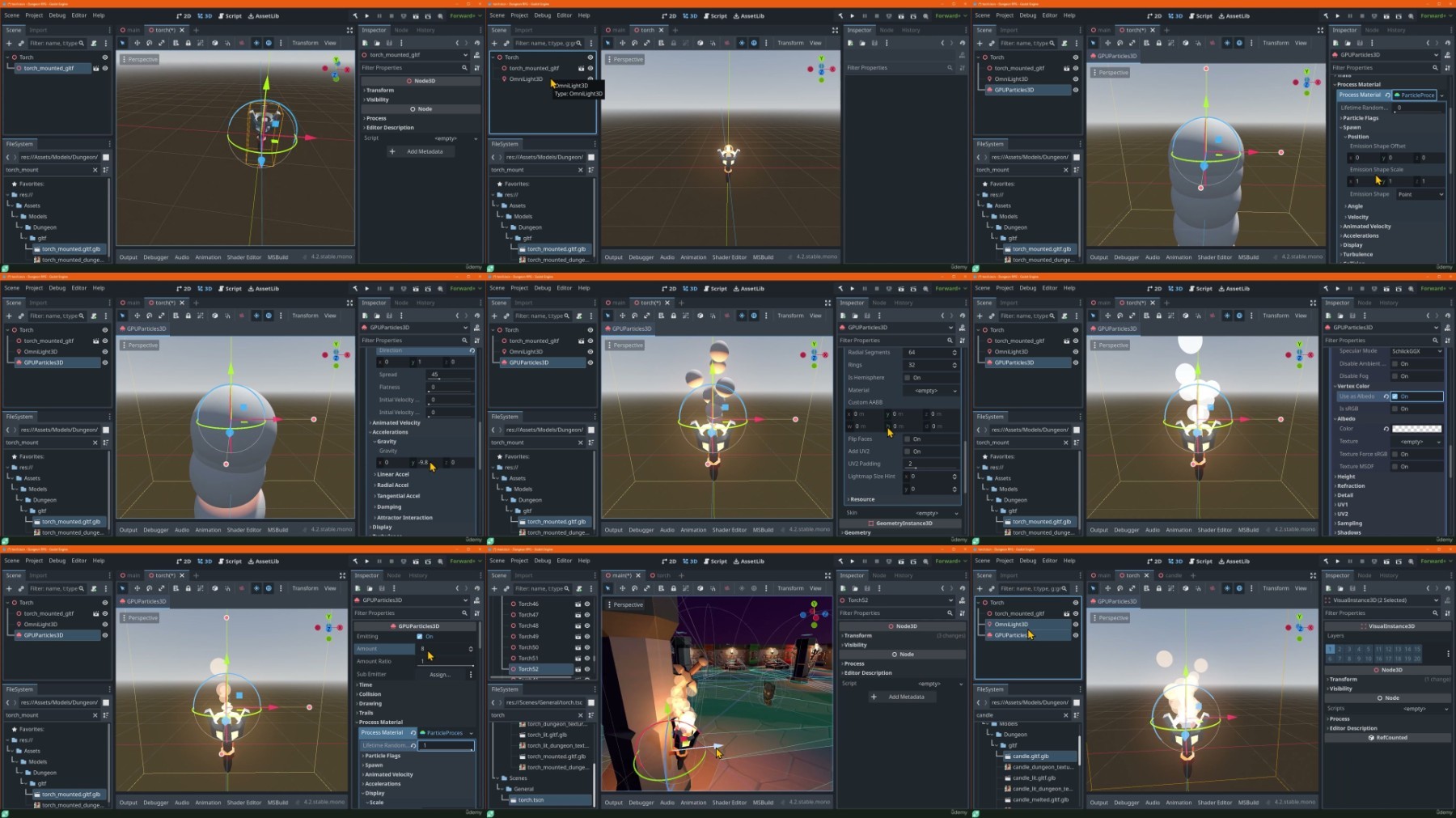Click attach-script icon in the Emitting/Amount frame's scene dock

[94, 588]
